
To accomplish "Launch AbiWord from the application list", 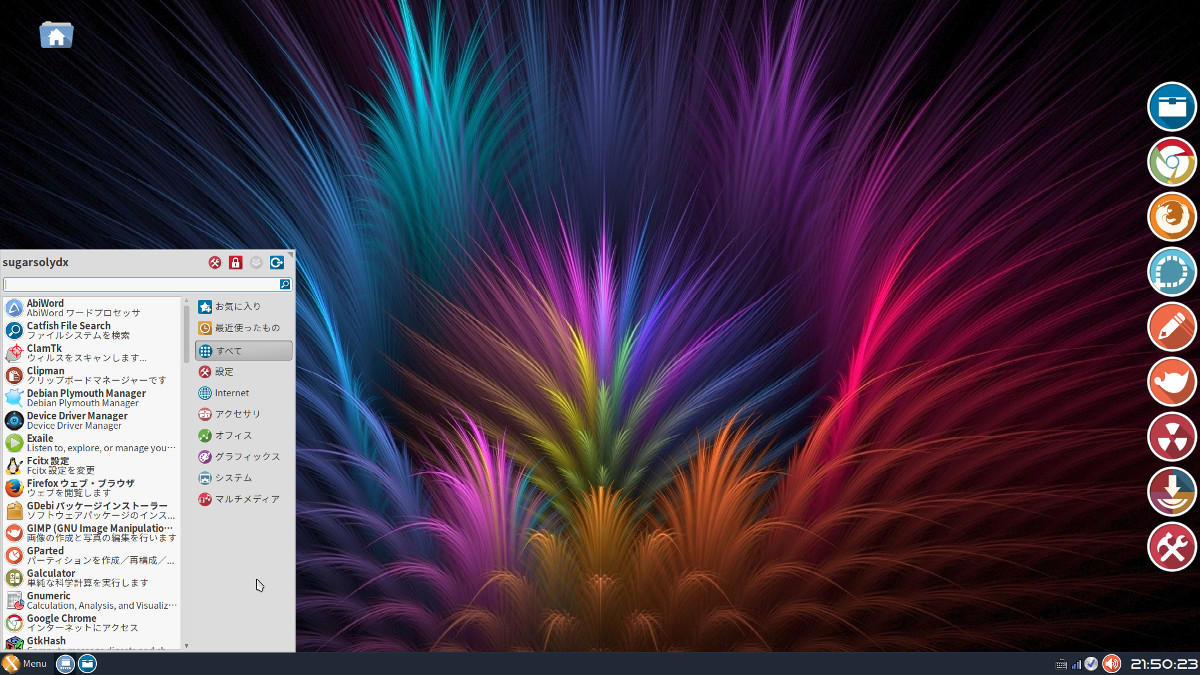I will [x=91, y=308].
